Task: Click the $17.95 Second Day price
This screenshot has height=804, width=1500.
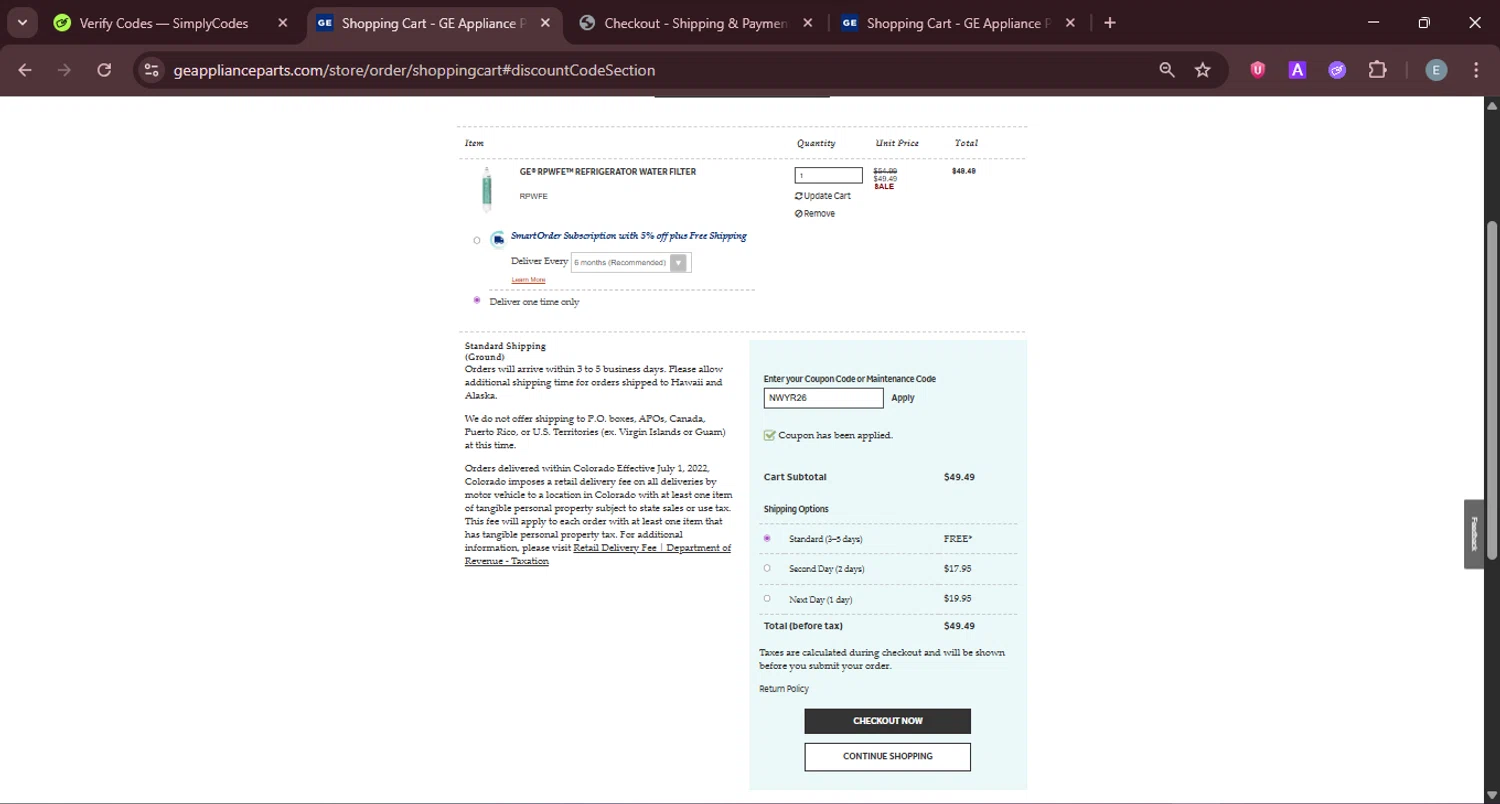Action: coord(957,568)
